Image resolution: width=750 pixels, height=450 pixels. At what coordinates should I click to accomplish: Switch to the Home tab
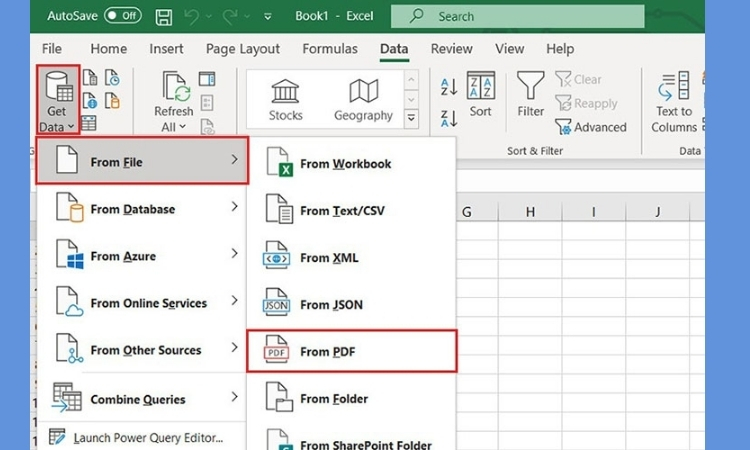109,49
